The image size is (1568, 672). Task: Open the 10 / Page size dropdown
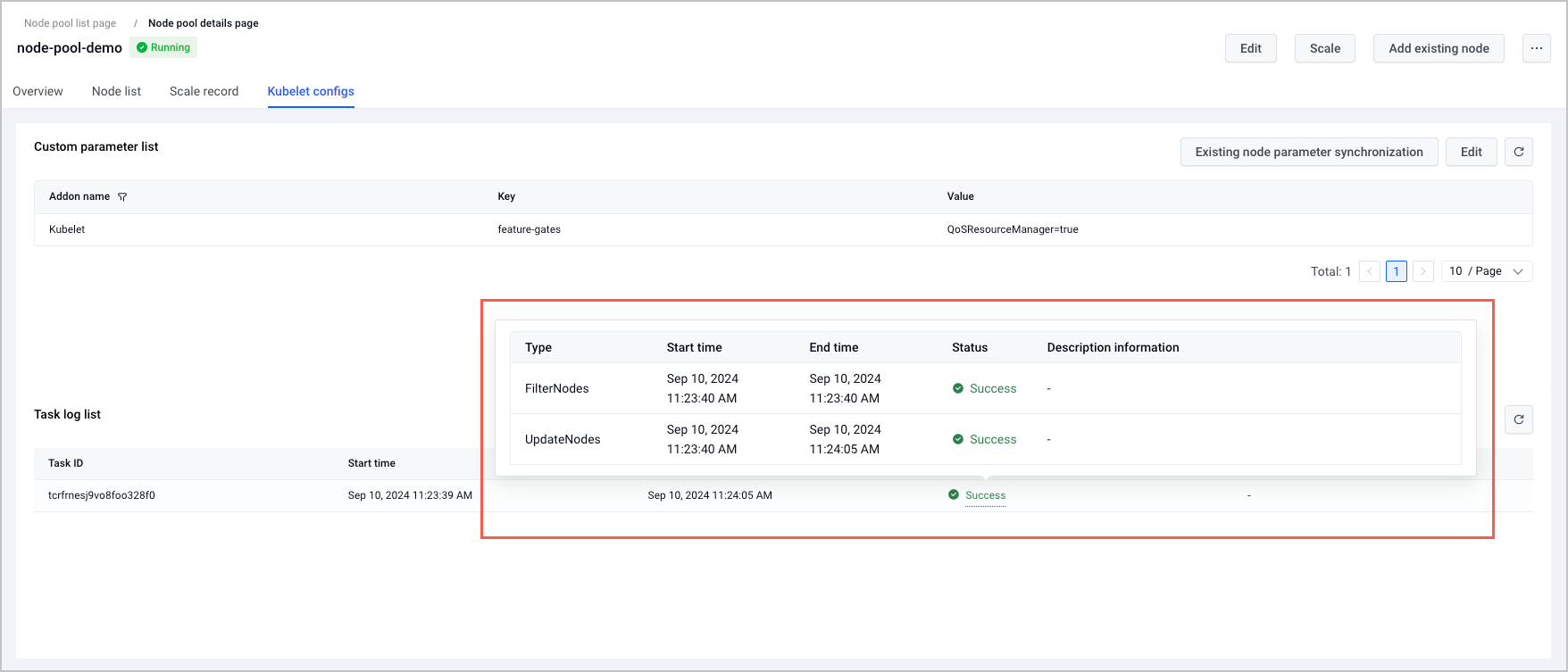pyautogui.click(x=1487, y=271)
